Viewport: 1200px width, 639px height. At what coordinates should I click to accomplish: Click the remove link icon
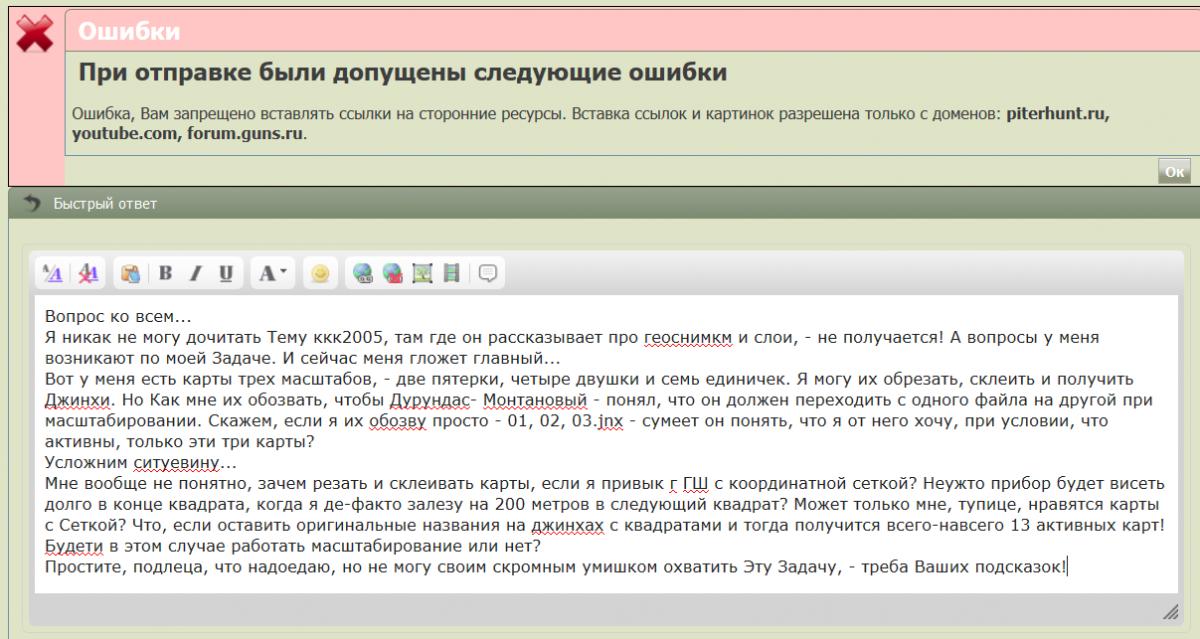click(393, 274)
